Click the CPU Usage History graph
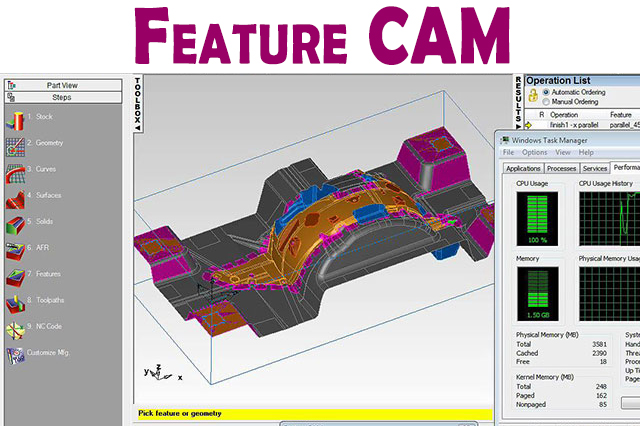The width and height of the screenshot is (640, 426). (x=609, y=219)
